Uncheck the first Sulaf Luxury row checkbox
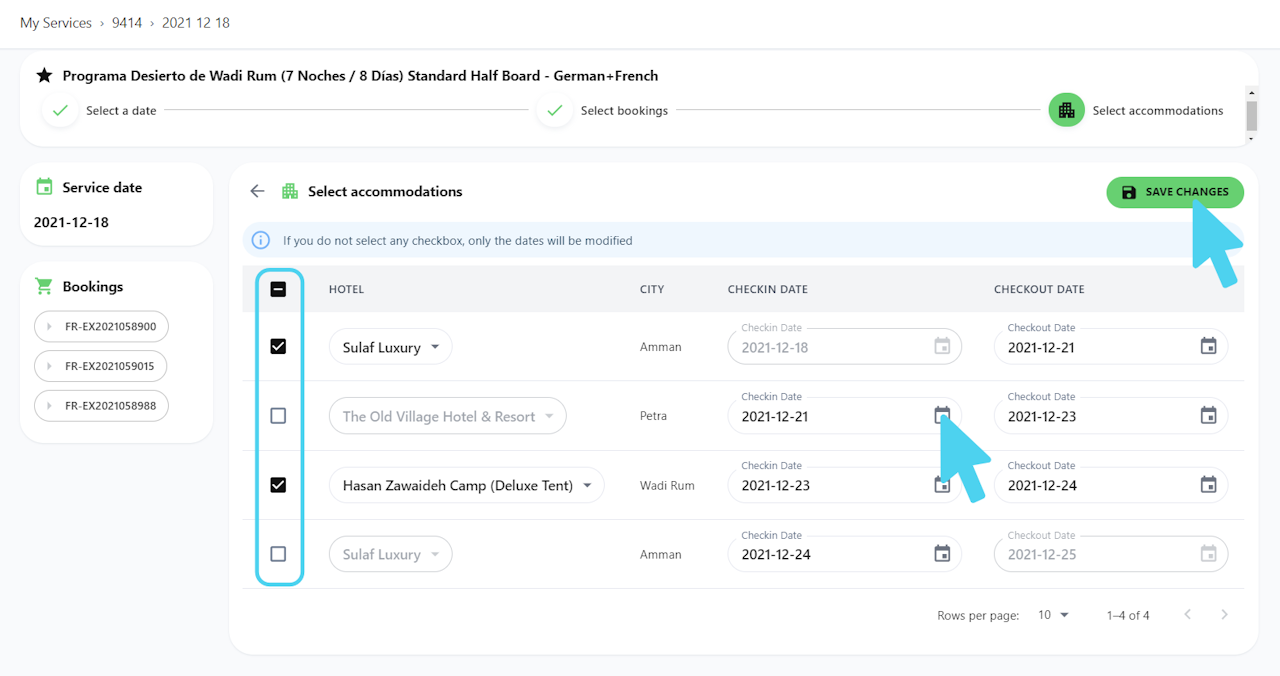 pyautogui.click(x=278, y=347)
